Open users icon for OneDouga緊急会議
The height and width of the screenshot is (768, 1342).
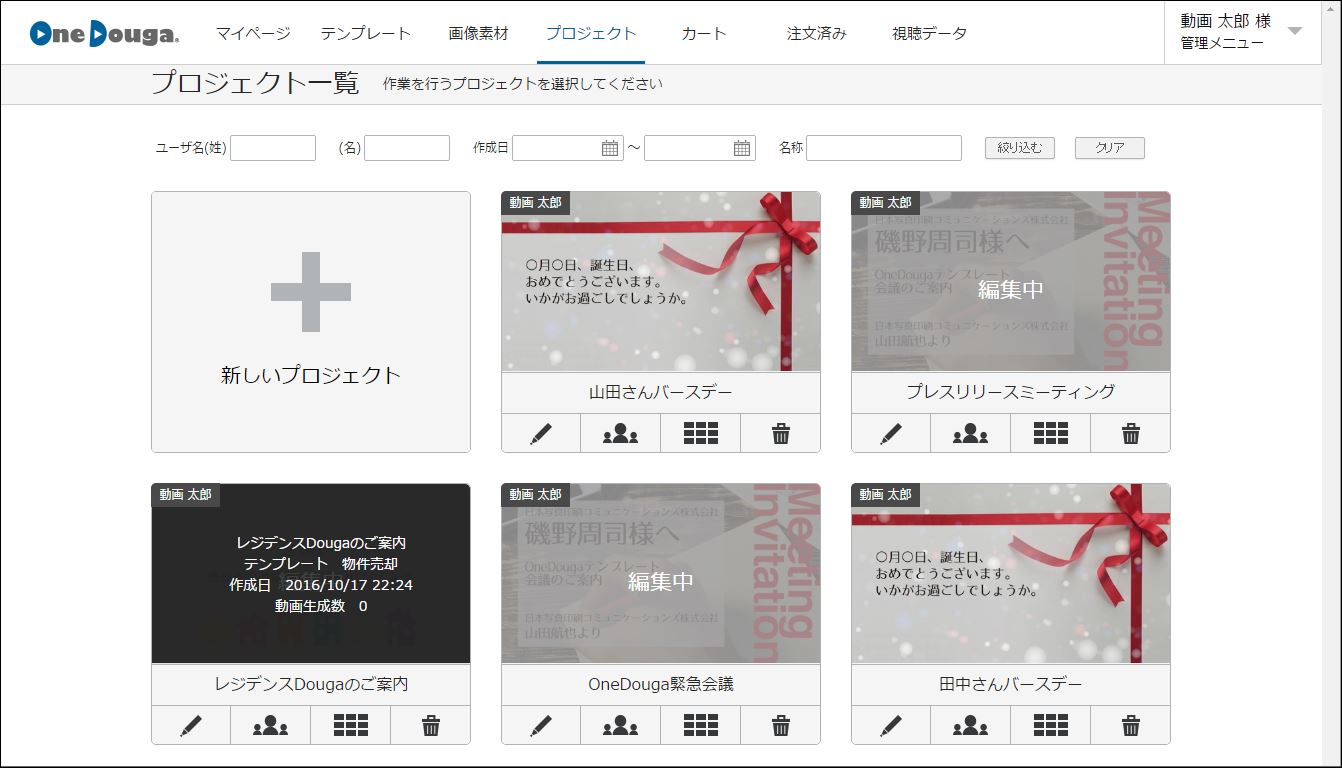click(621, 726)
